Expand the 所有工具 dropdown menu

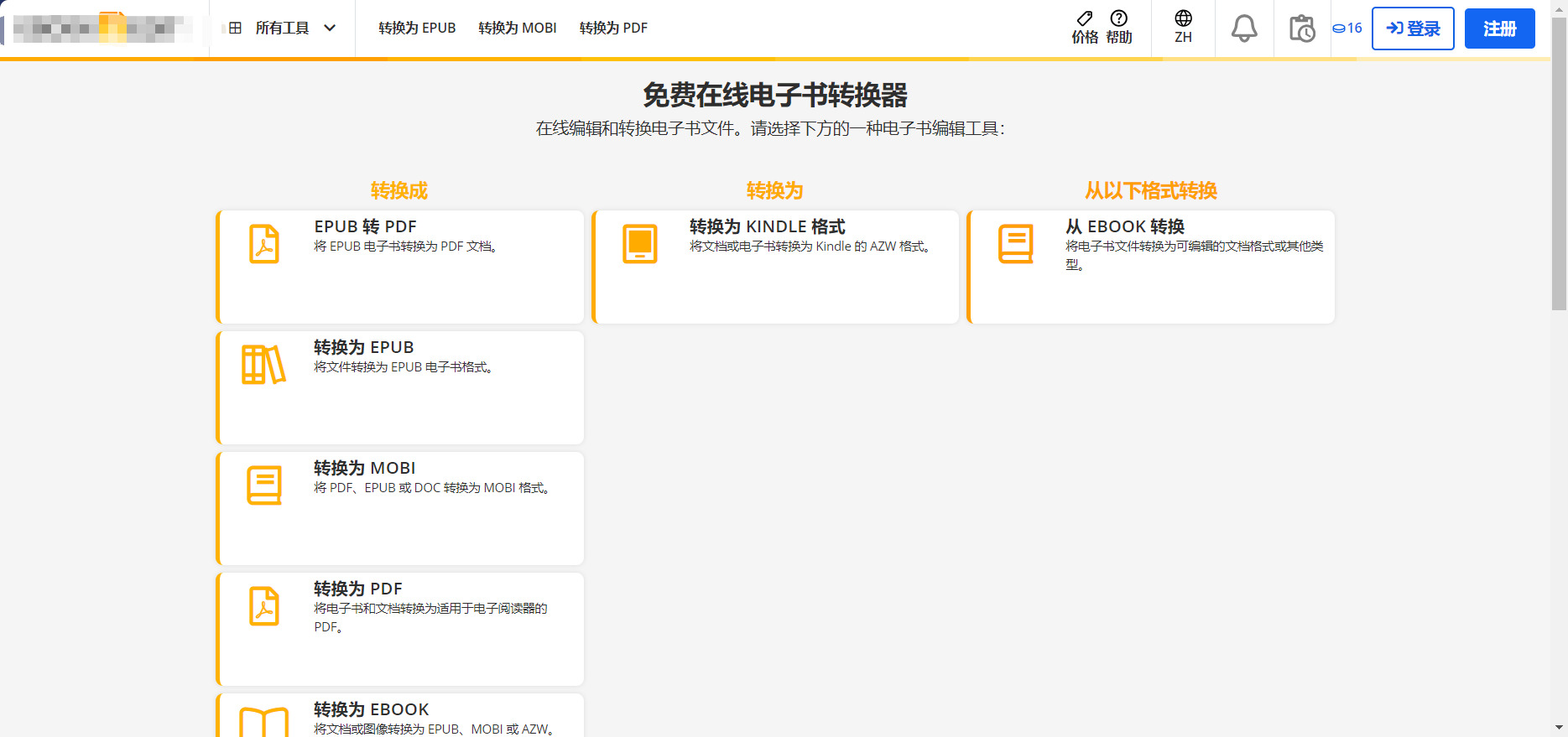(282, 29)
